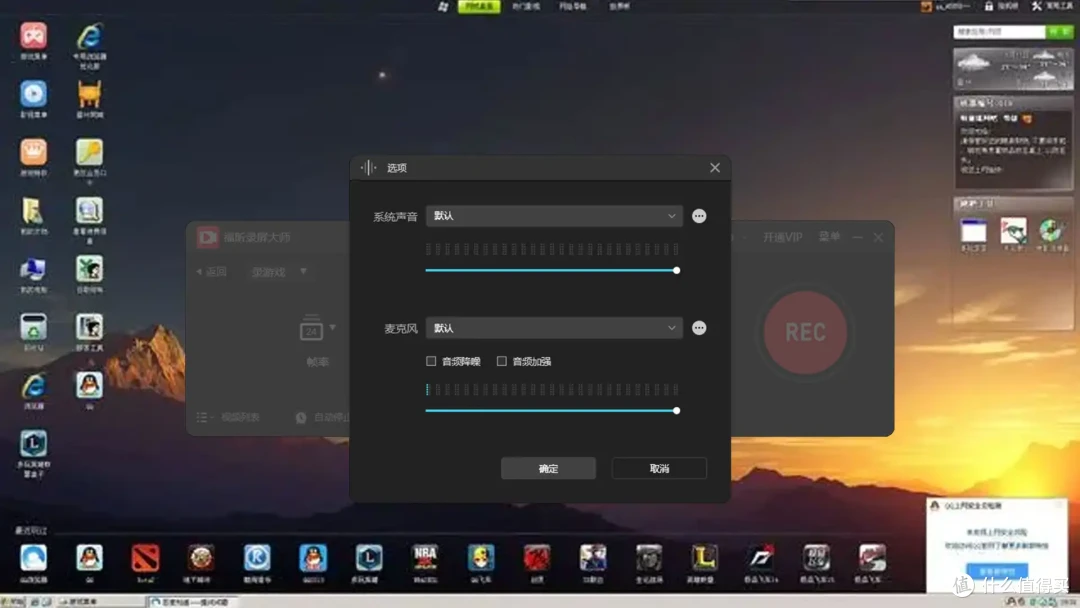Open the Recycle Bin desktop icon
This screenshot has width=1080, height=608.
point(33,328)
